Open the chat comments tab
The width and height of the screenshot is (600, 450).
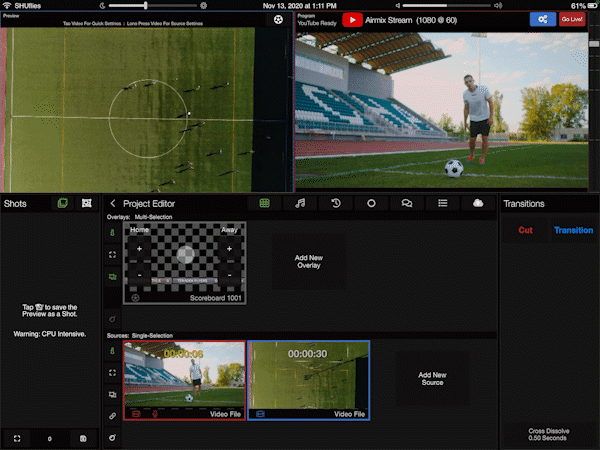pos(407,203)
